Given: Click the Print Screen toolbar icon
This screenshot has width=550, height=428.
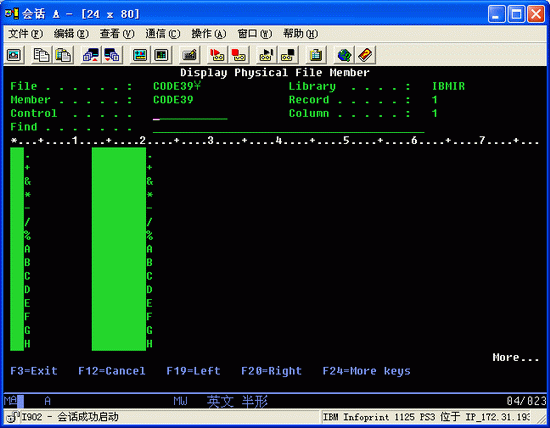Looking at the screenshot, I should [x=14, y=55].
